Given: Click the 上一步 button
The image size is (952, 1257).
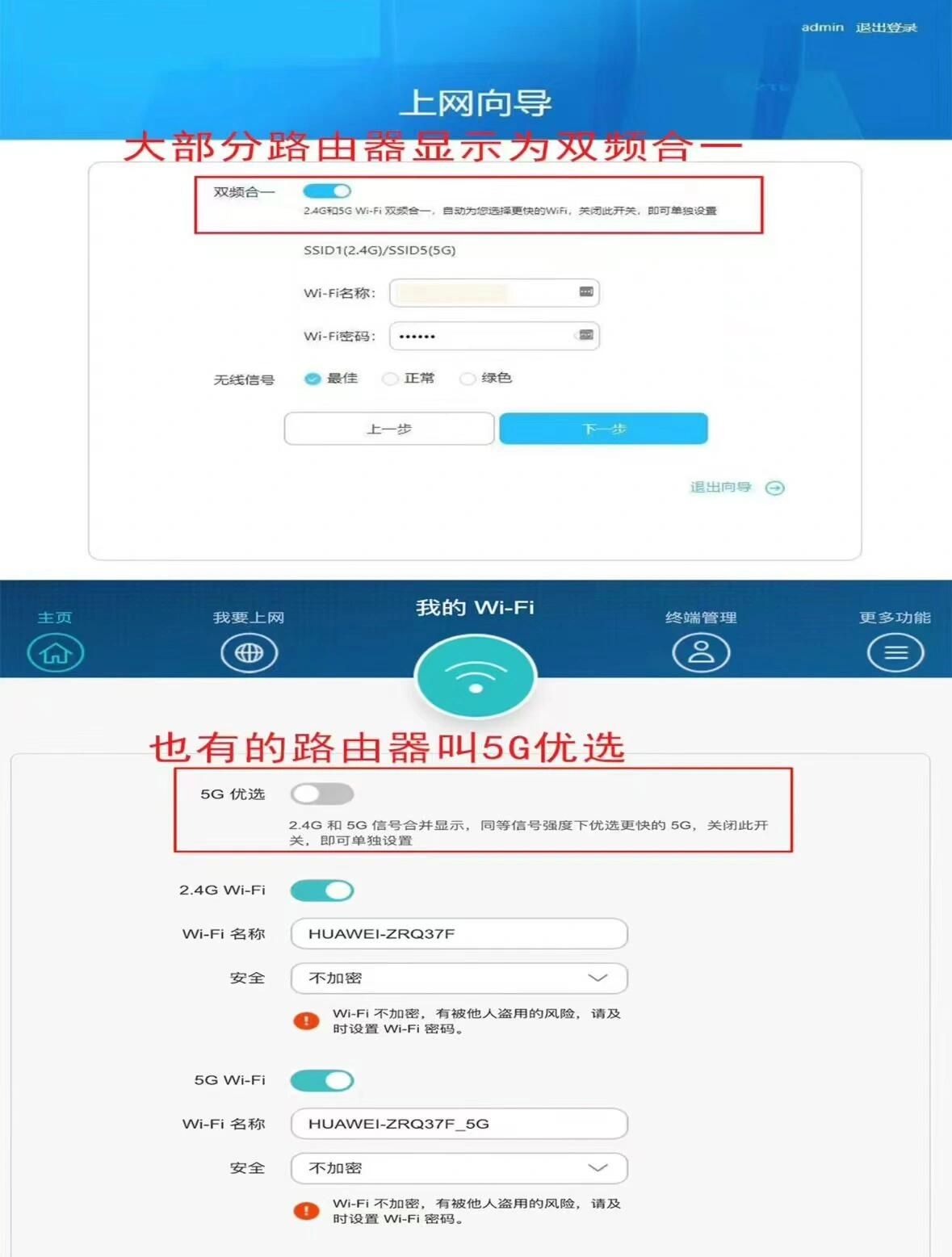Looking at the screenshot, I should [x=389, y=429].
